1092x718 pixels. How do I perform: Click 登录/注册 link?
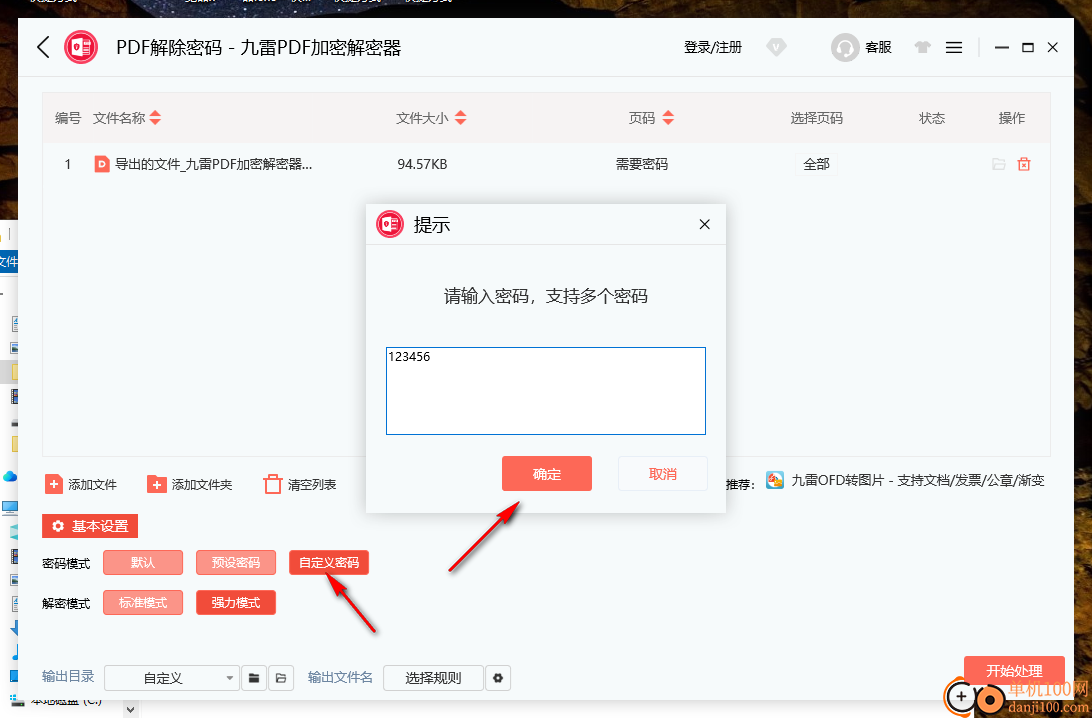(712, 47)
